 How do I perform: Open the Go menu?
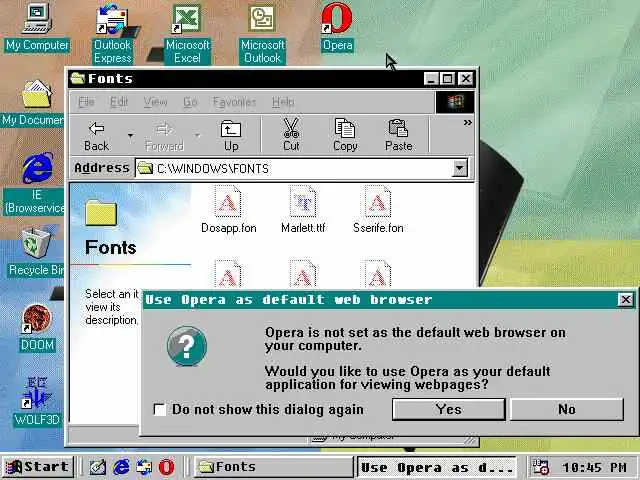pyautogui.click(x=190, y=102)
